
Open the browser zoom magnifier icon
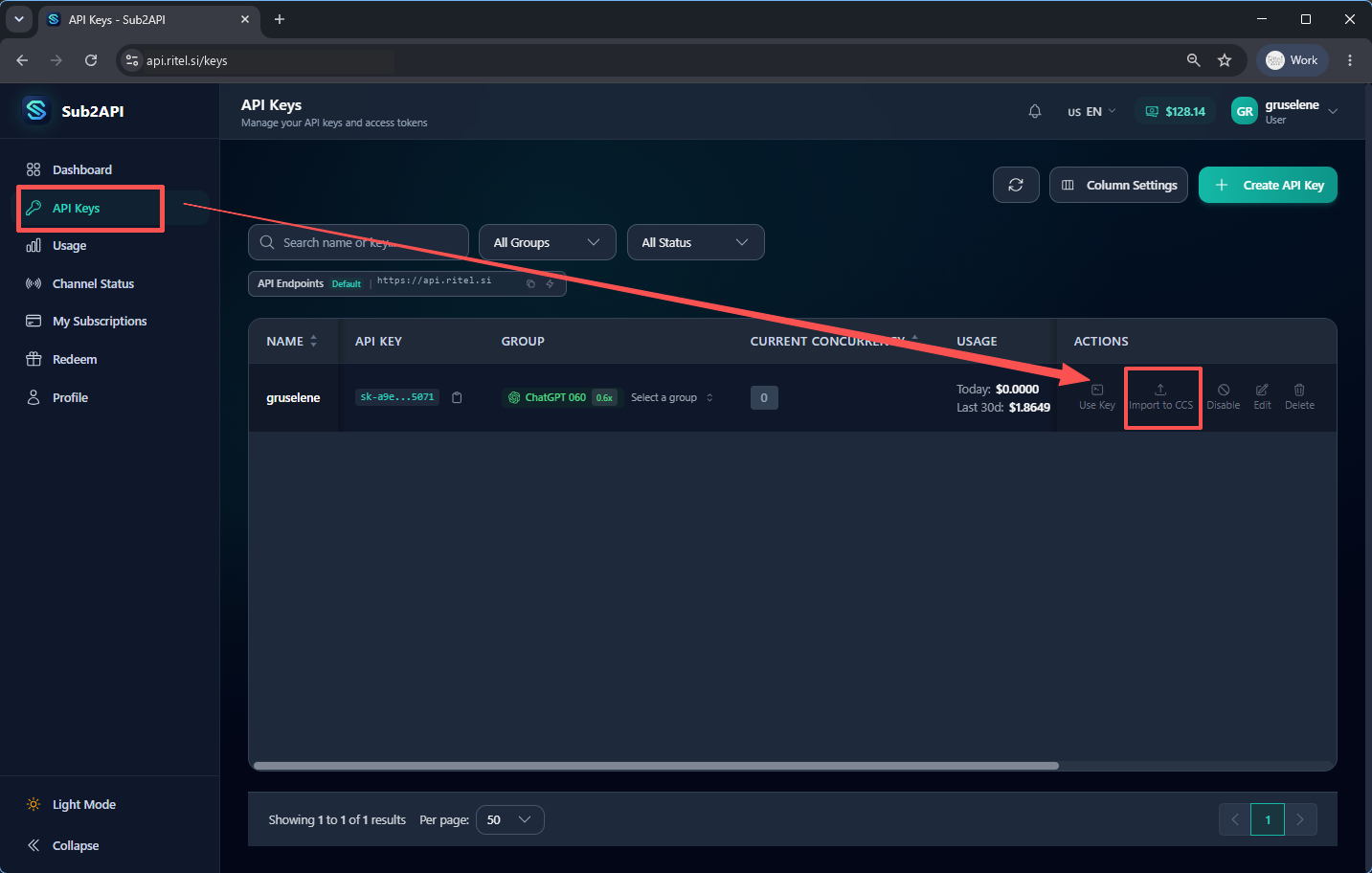(1194, 60)
